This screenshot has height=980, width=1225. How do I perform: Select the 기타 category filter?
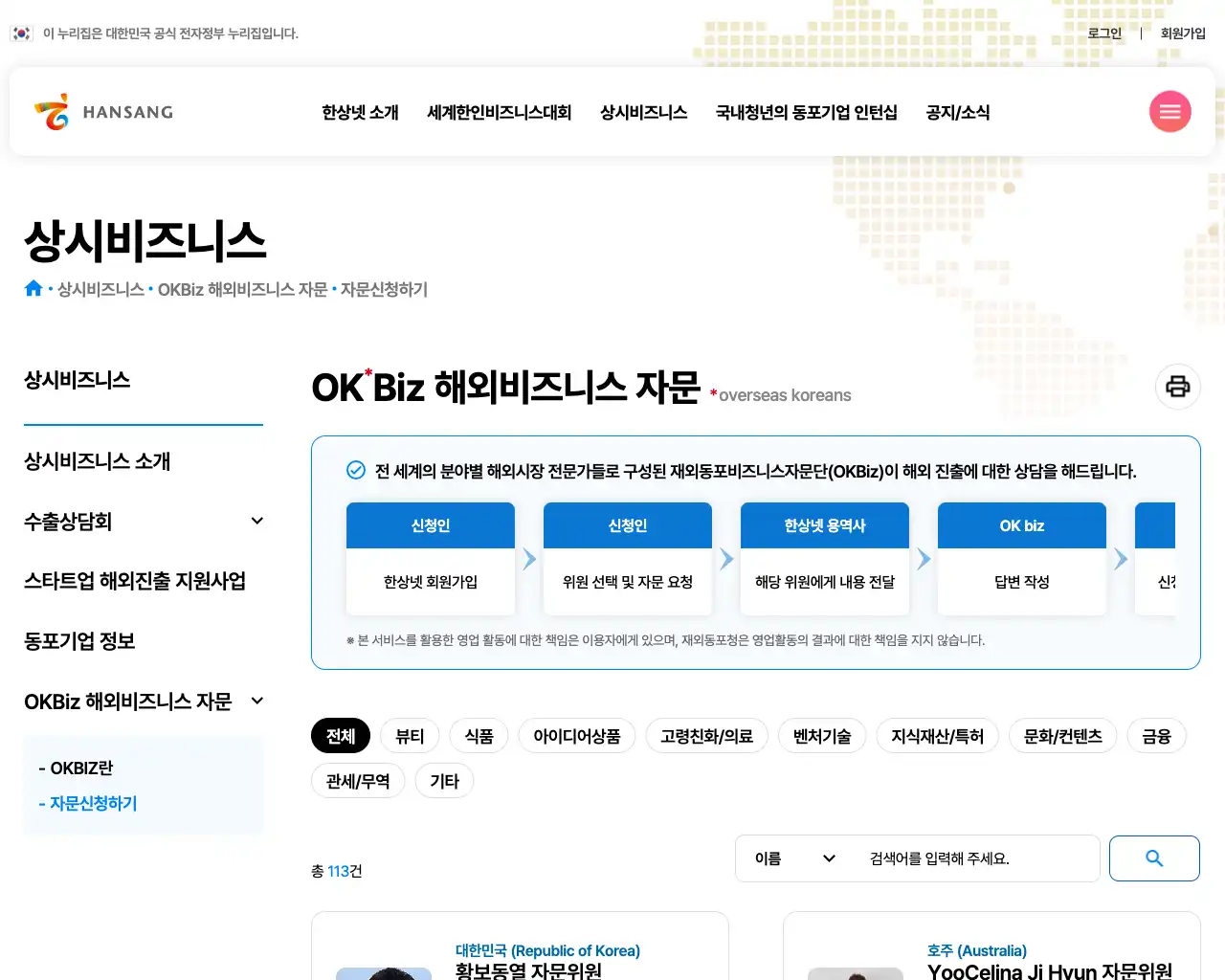tap(445, 781)
